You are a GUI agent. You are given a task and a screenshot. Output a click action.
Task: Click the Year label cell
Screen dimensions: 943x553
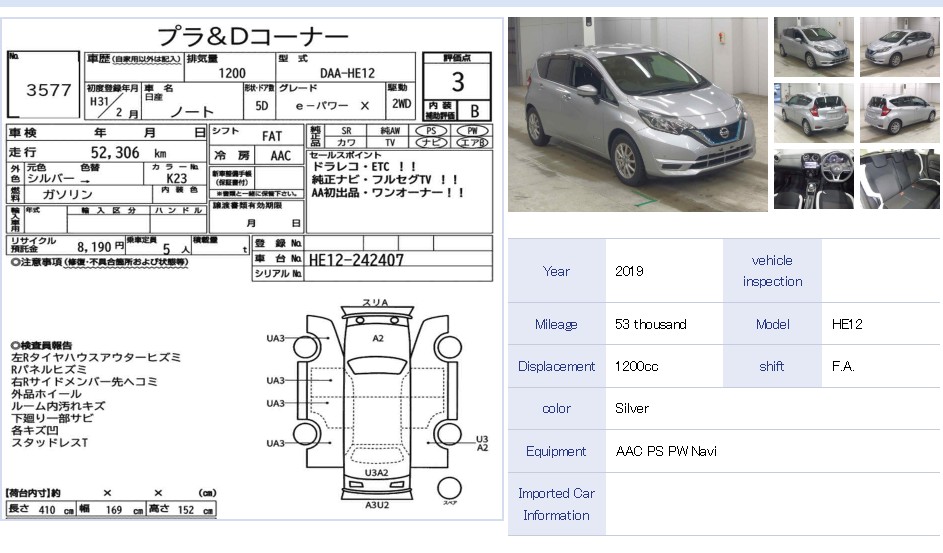(x=556, y=271)
